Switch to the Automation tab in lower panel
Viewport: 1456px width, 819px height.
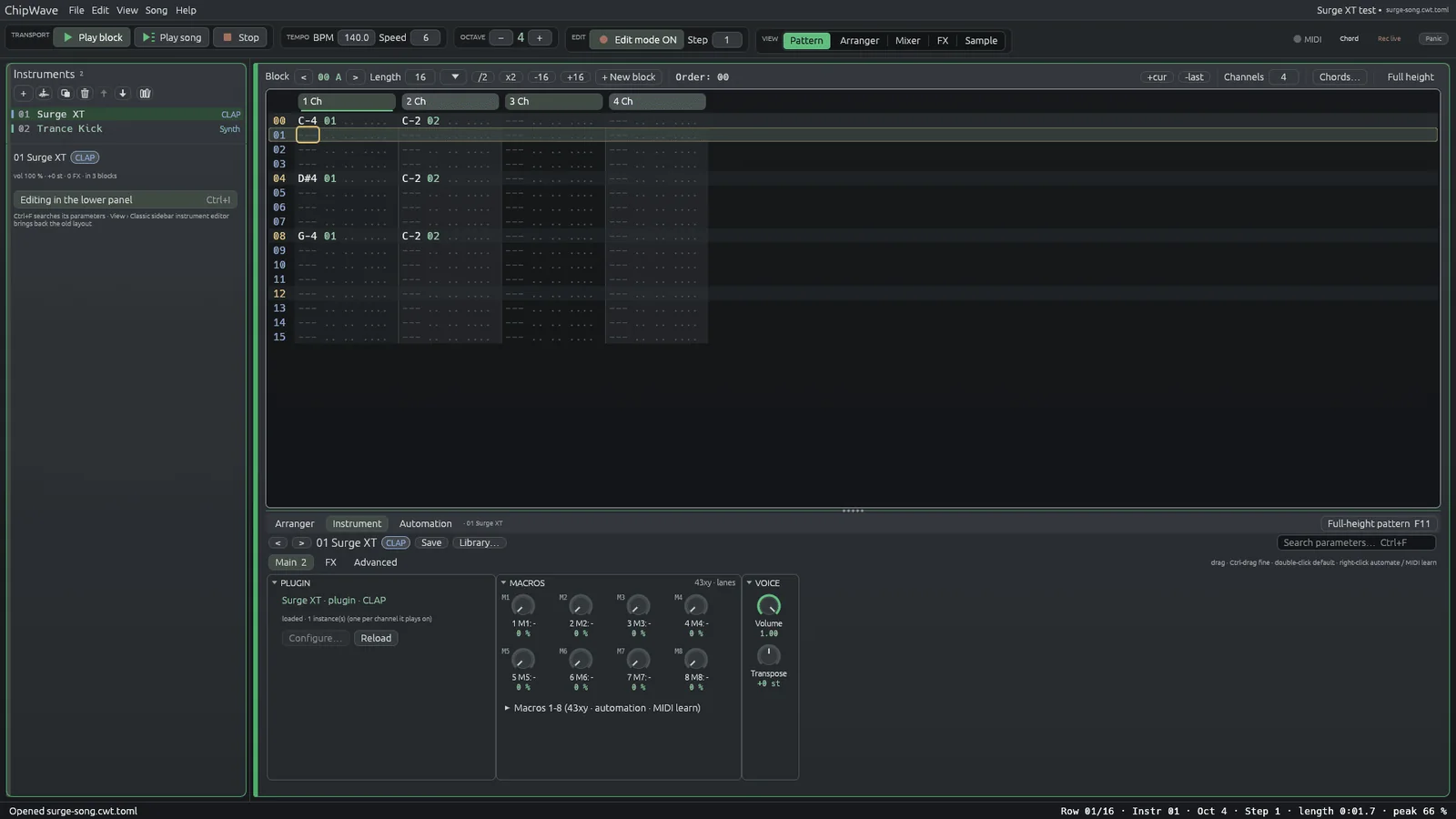[x=425, y=524]
